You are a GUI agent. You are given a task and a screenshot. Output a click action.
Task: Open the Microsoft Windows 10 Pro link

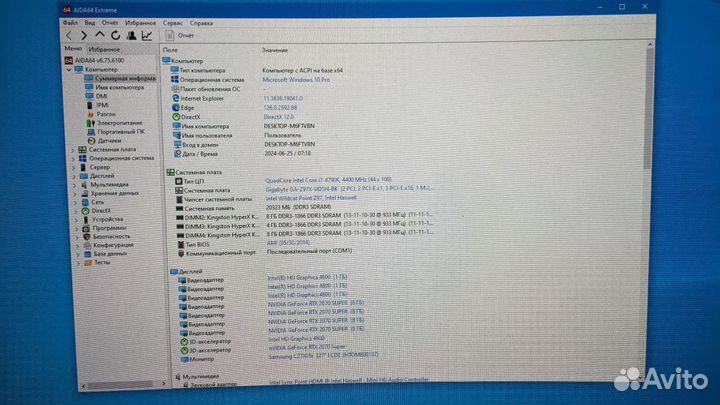click(296, 80)
